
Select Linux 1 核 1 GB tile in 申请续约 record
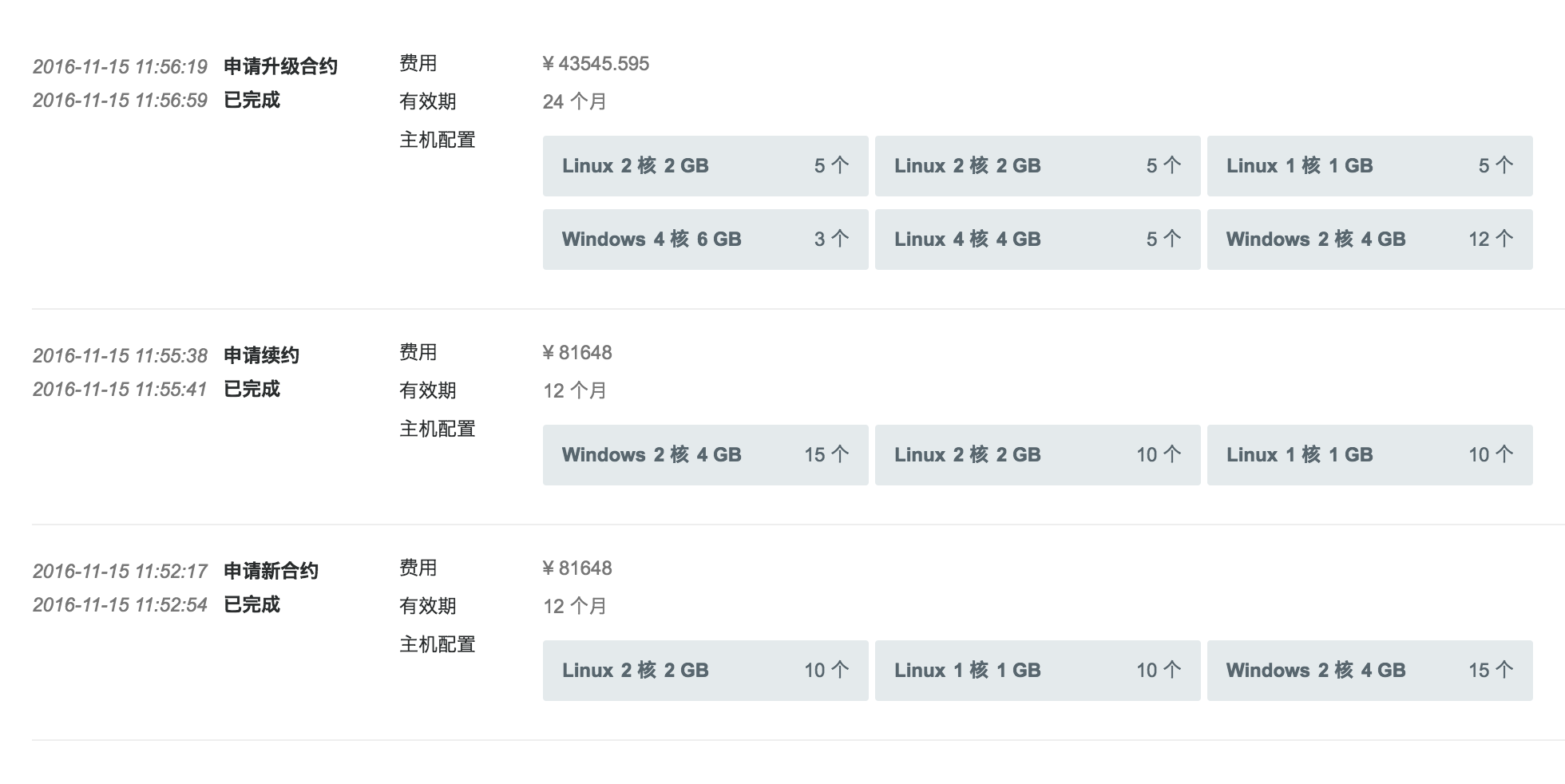(x=1369, y=455)
